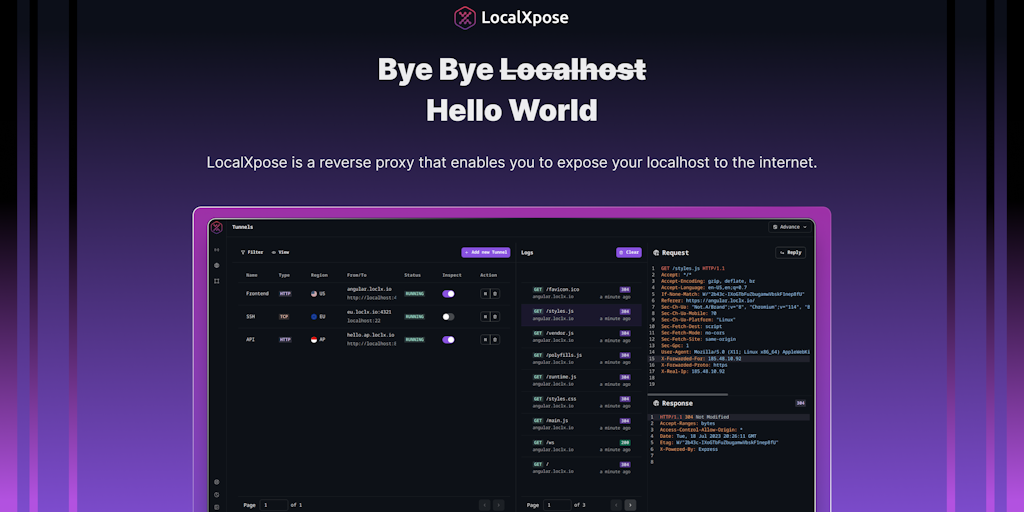The image size is (1024, 512).
Task: Select the GET /styles.js log entry
Action: click(581, 315)
